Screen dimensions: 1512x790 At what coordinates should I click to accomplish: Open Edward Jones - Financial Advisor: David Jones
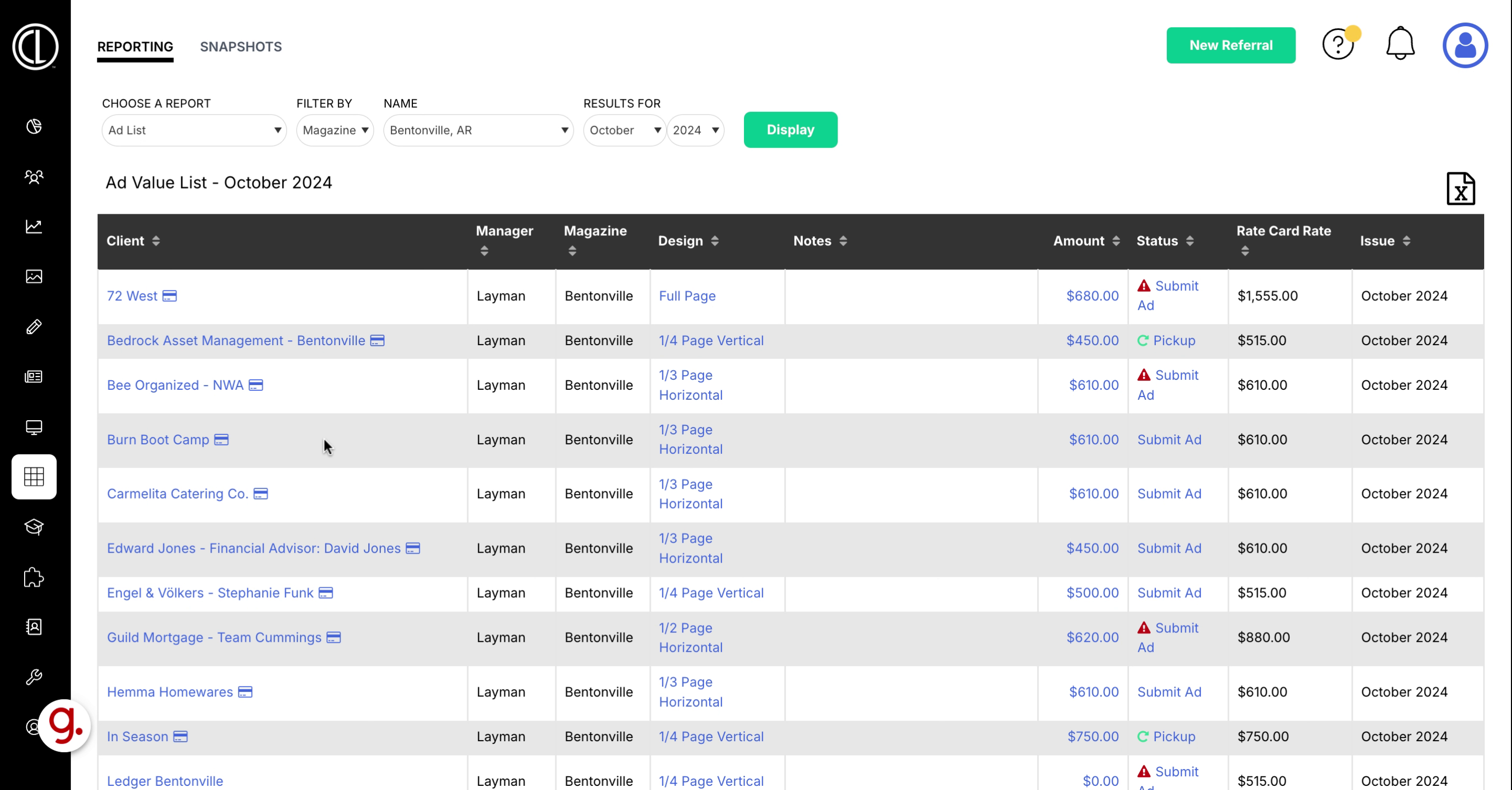coord(254,548)
